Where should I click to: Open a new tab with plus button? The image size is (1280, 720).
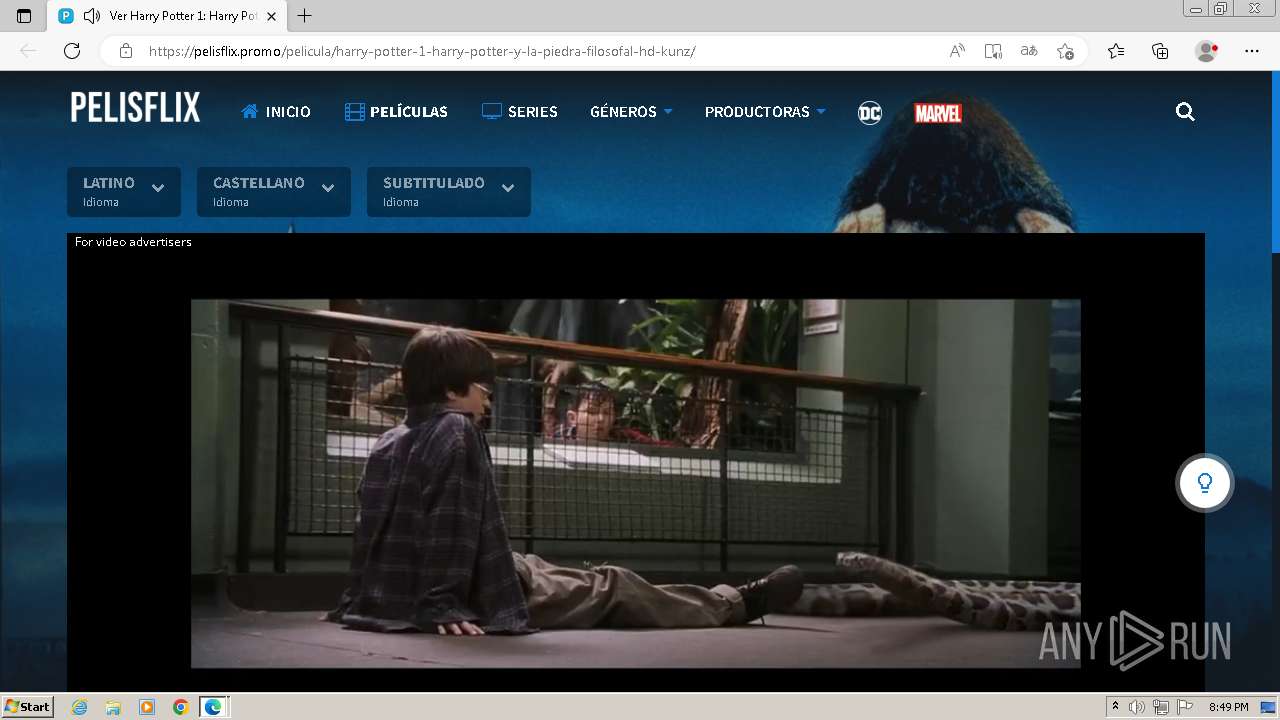pos(304,16)
